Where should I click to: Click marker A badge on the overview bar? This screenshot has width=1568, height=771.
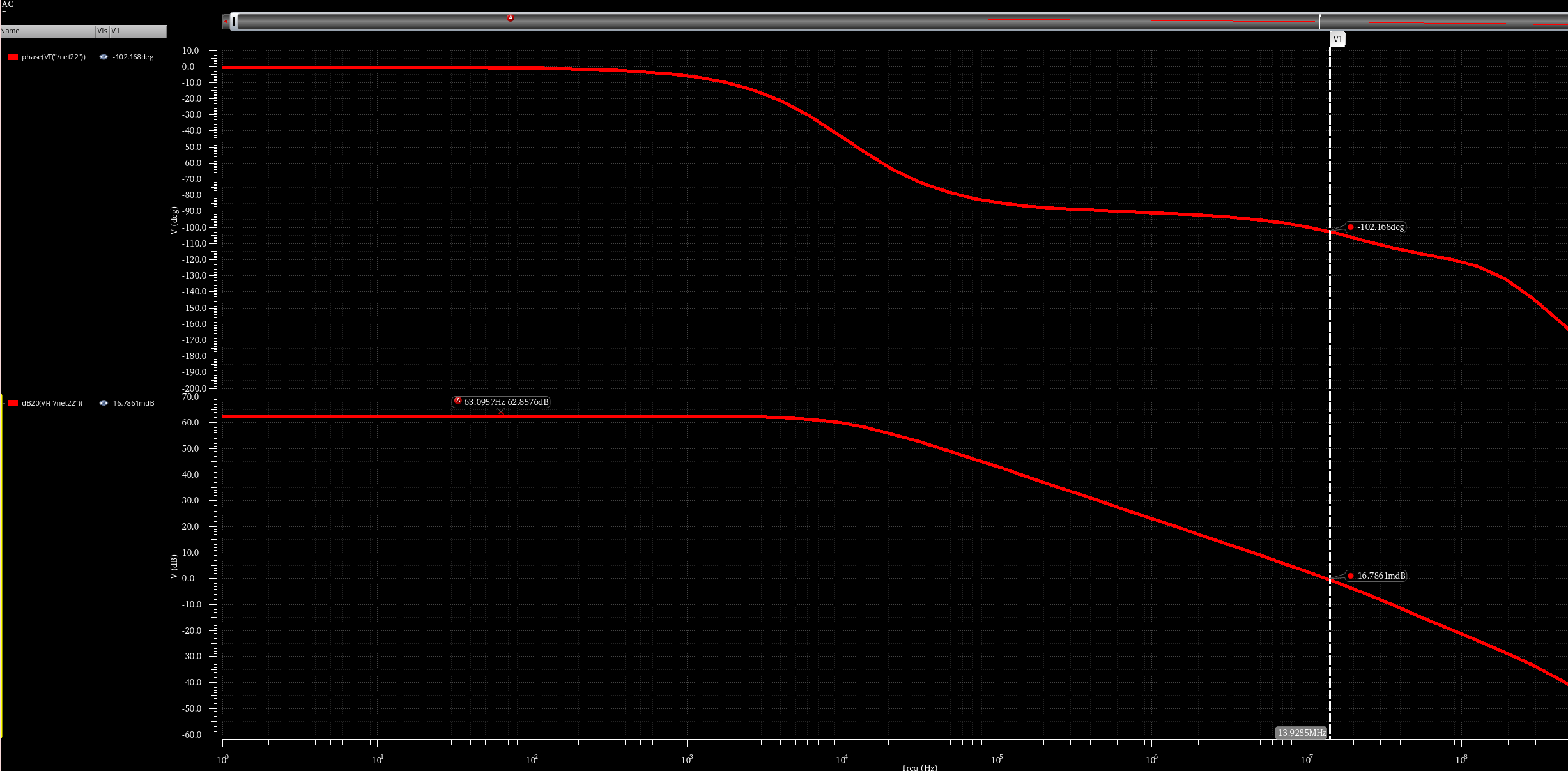click(510, 18)
